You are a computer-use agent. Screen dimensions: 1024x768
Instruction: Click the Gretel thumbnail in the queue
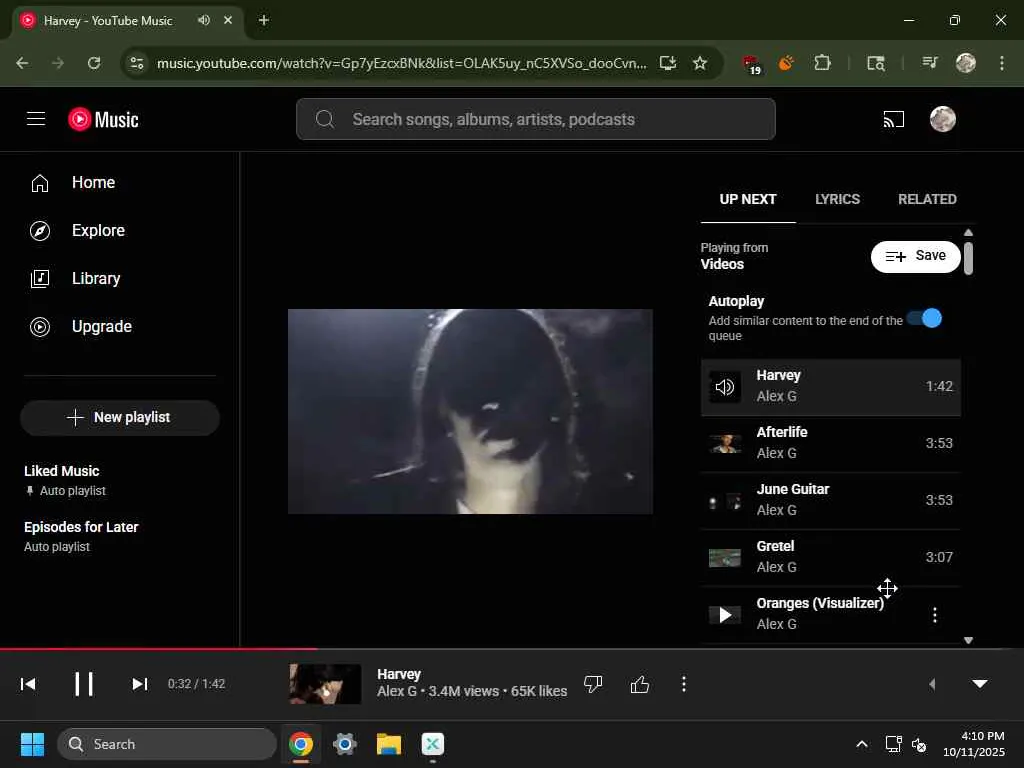pos(725,558)
